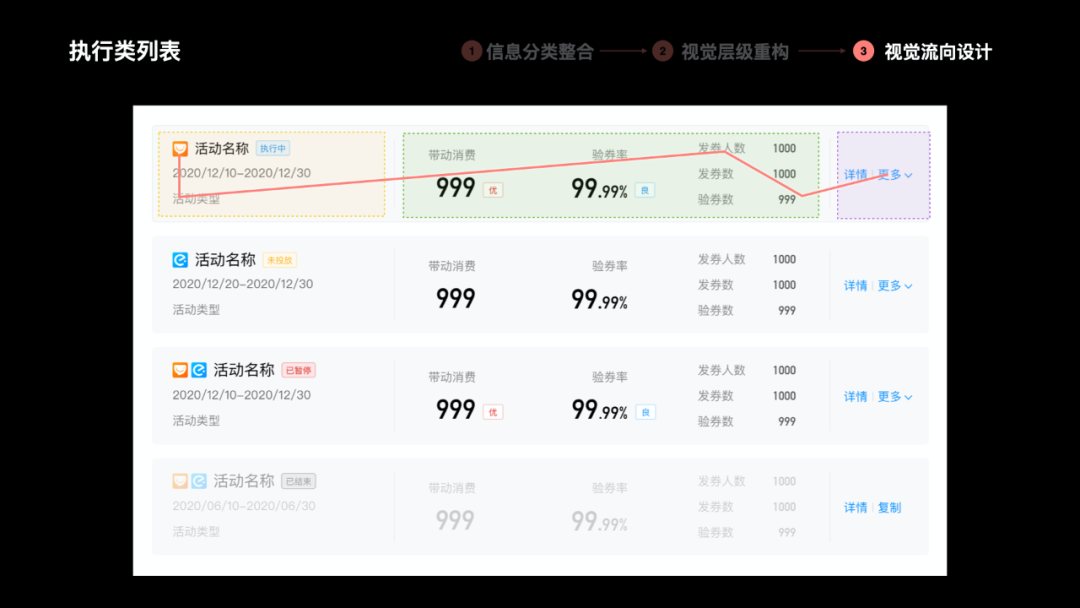This screenshot has width=1080, height=608.
Task: Click the 活动名称 title in the 已暂停 row
Action: 244,370
